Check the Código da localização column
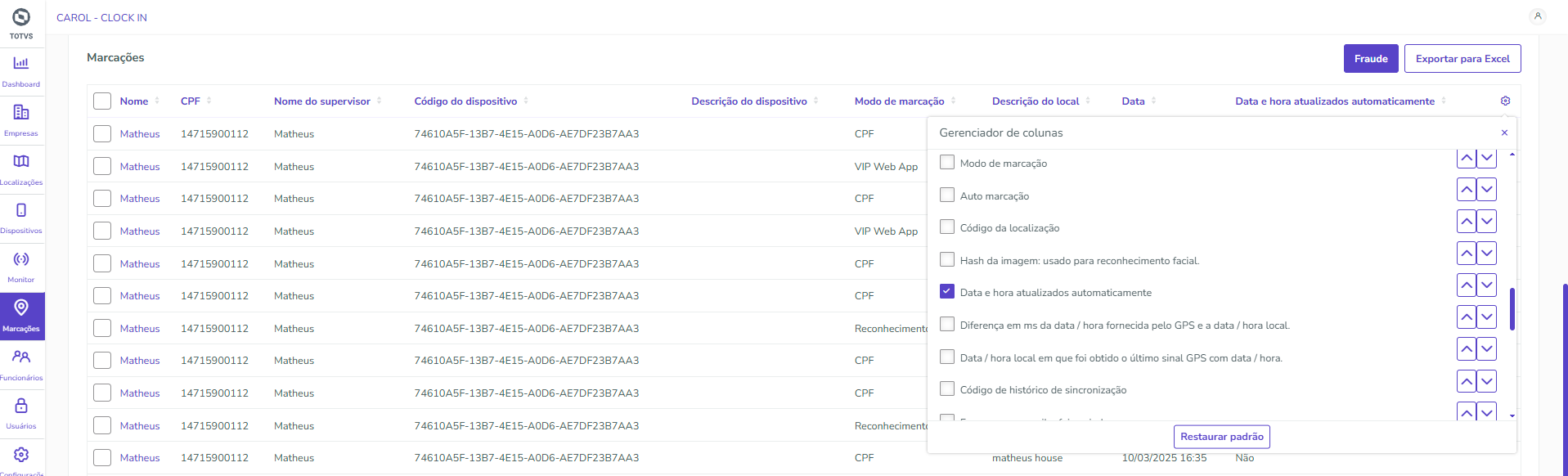 click(x=947, y=227)
